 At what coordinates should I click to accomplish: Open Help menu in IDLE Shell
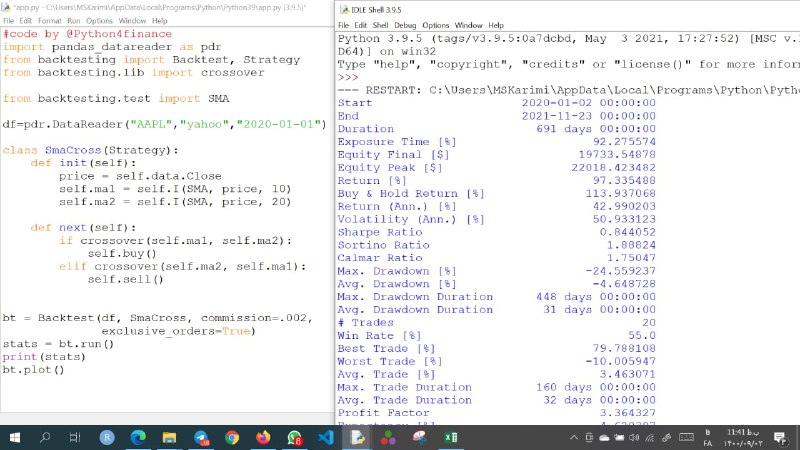(496, 25)
